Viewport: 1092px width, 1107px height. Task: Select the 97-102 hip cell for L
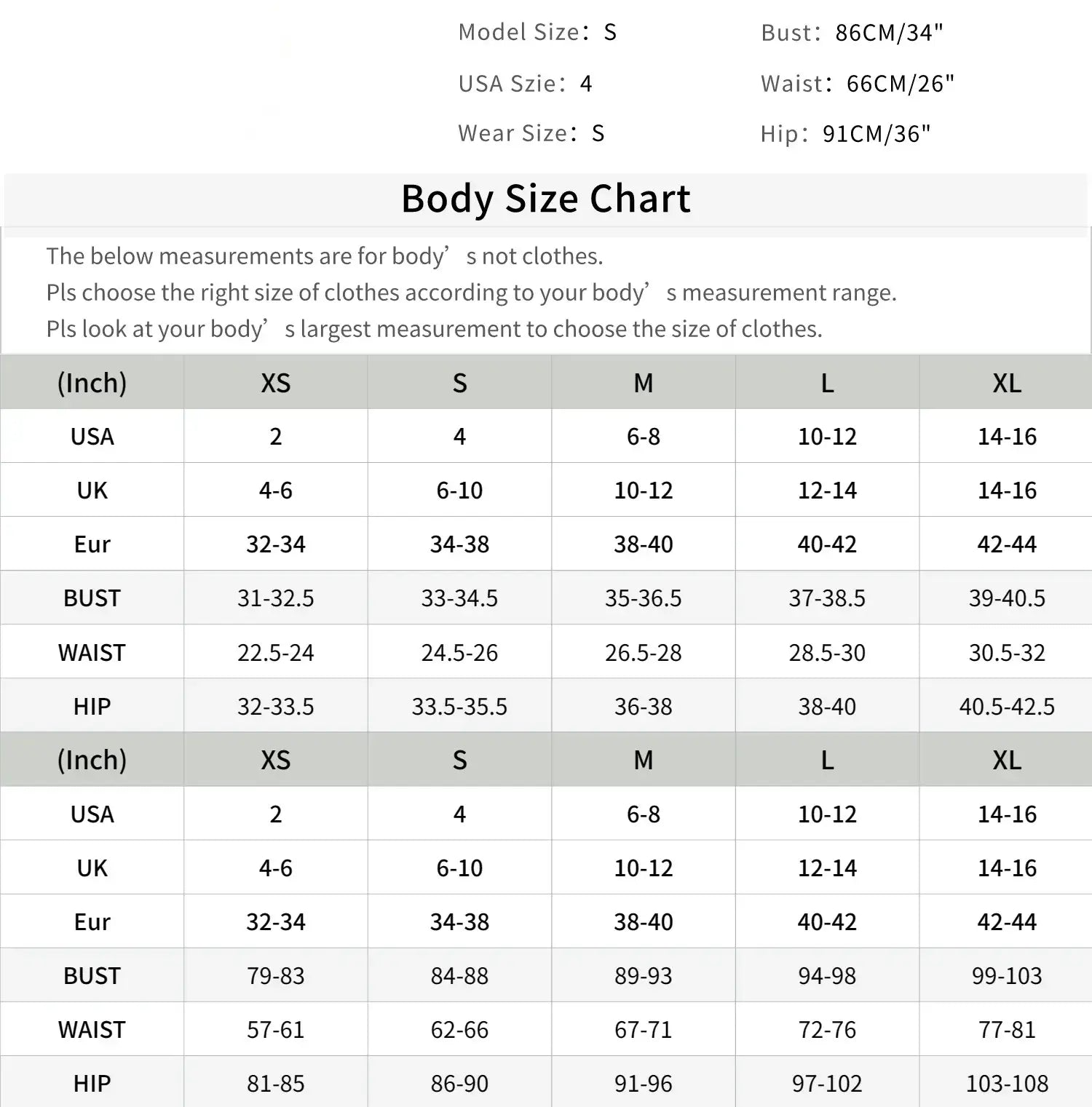point(827,1084)
